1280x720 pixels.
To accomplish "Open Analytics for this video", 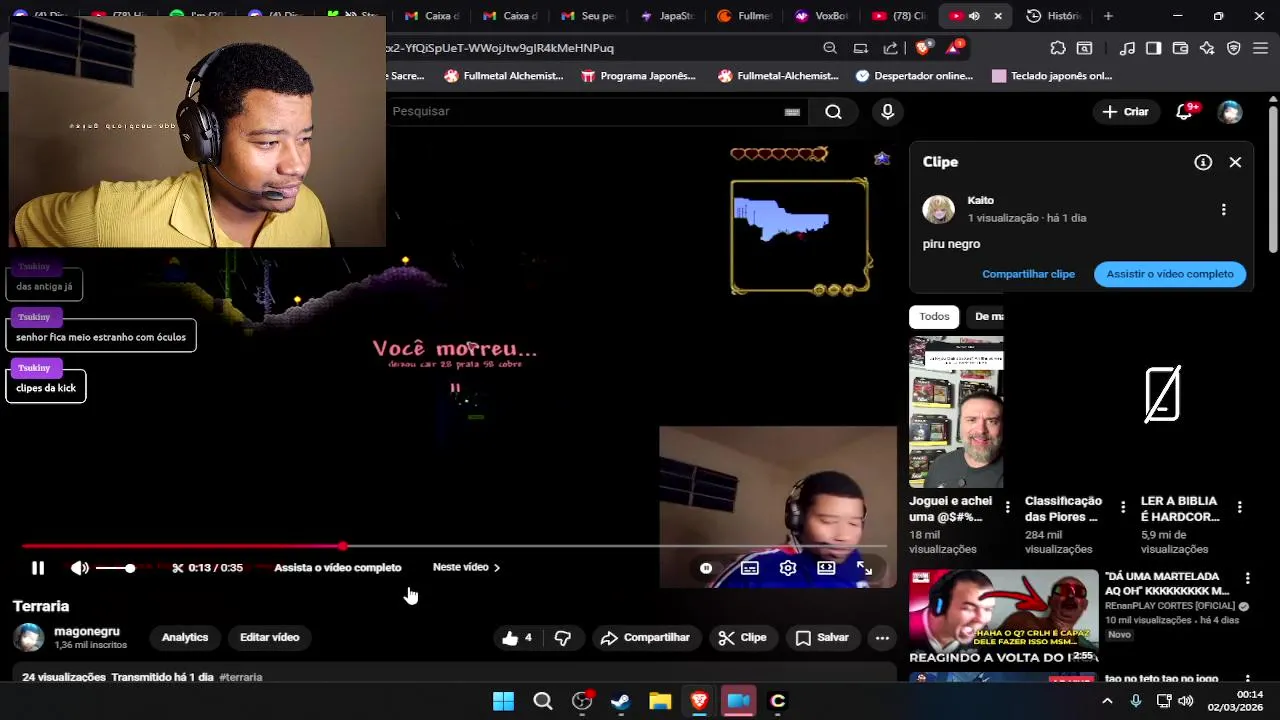I will coord(185,637).
